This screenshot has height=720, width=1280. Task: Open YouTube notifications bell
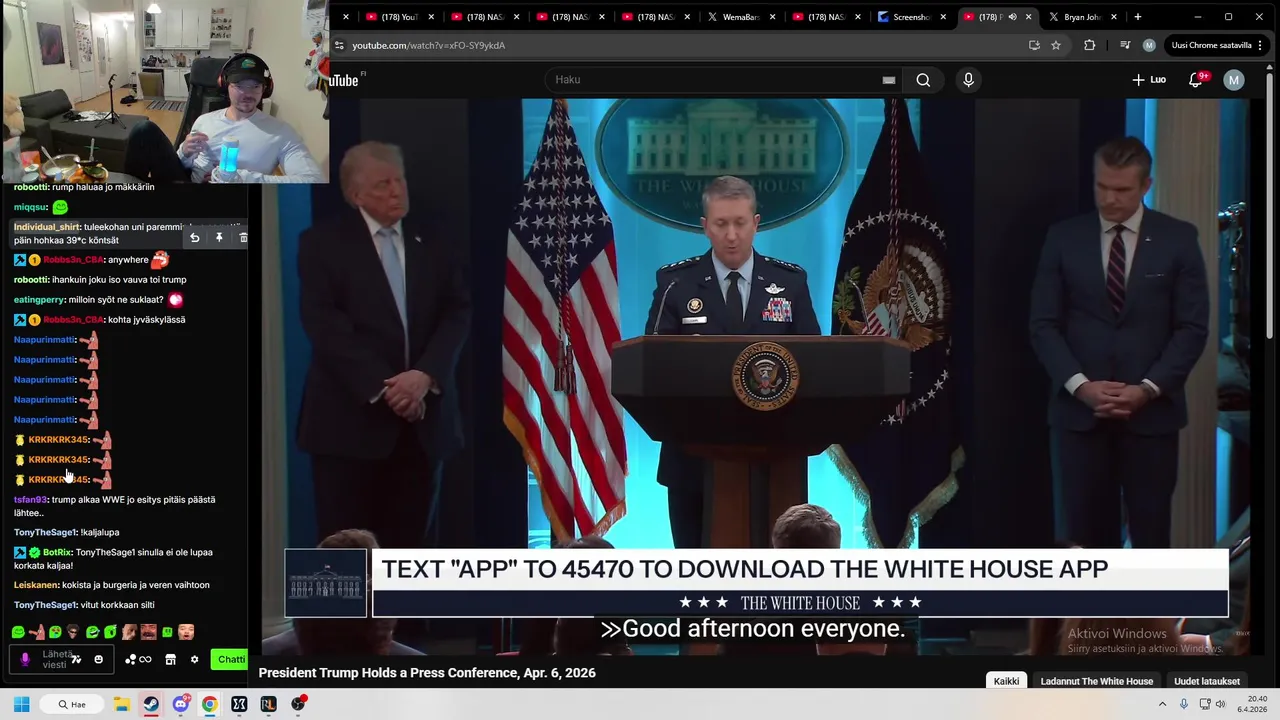point(1196,80)
